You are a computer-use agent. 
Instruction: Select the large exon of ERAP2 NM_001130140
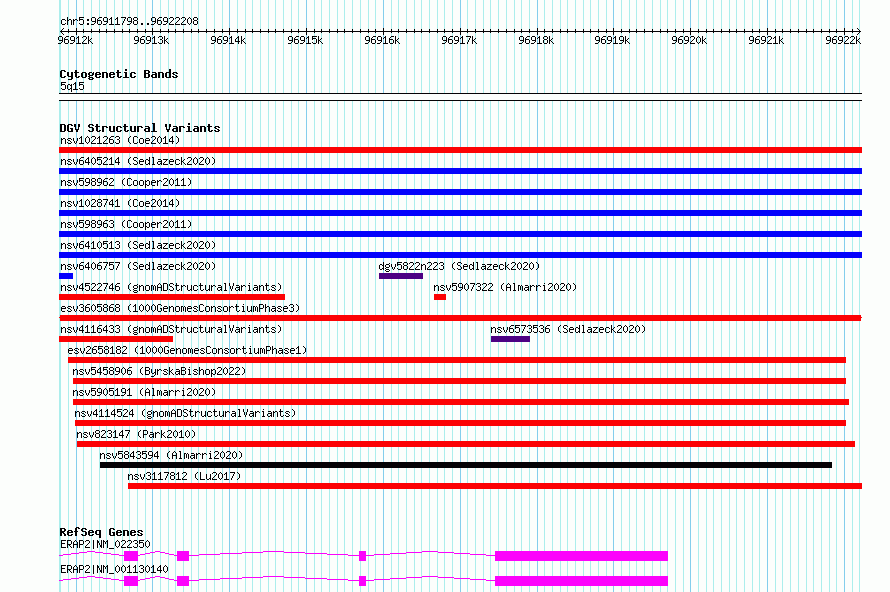[581, 581]
